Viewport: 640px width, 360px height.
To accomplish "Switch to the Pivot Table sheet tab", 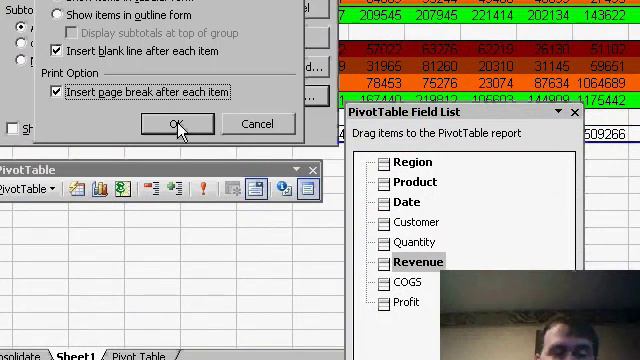I will coord(138,356).
